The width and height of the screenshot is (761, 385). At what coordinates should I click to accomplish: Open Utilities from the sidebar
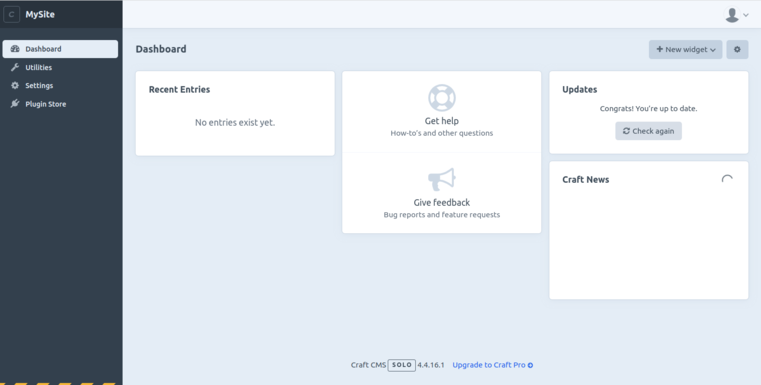[x=60, y=67]
